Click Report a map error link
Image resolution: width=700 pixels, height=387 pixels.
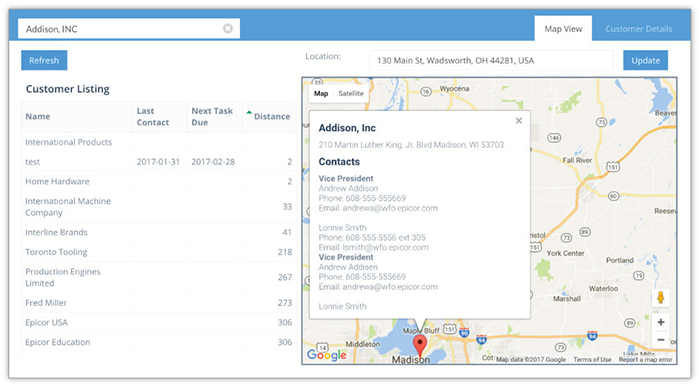[x=645, y=359]
